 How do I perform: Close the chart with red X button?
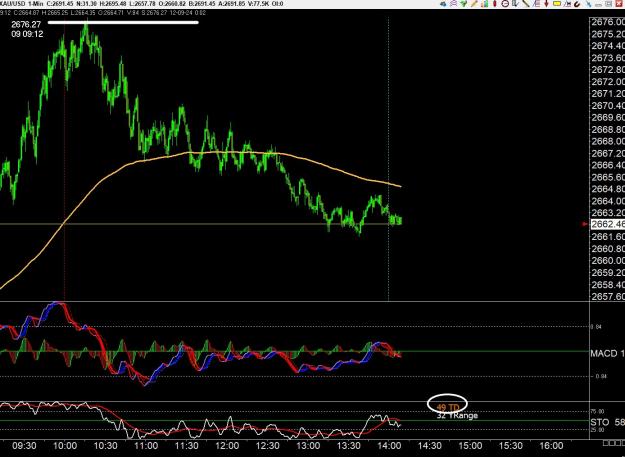coord(619,4)
